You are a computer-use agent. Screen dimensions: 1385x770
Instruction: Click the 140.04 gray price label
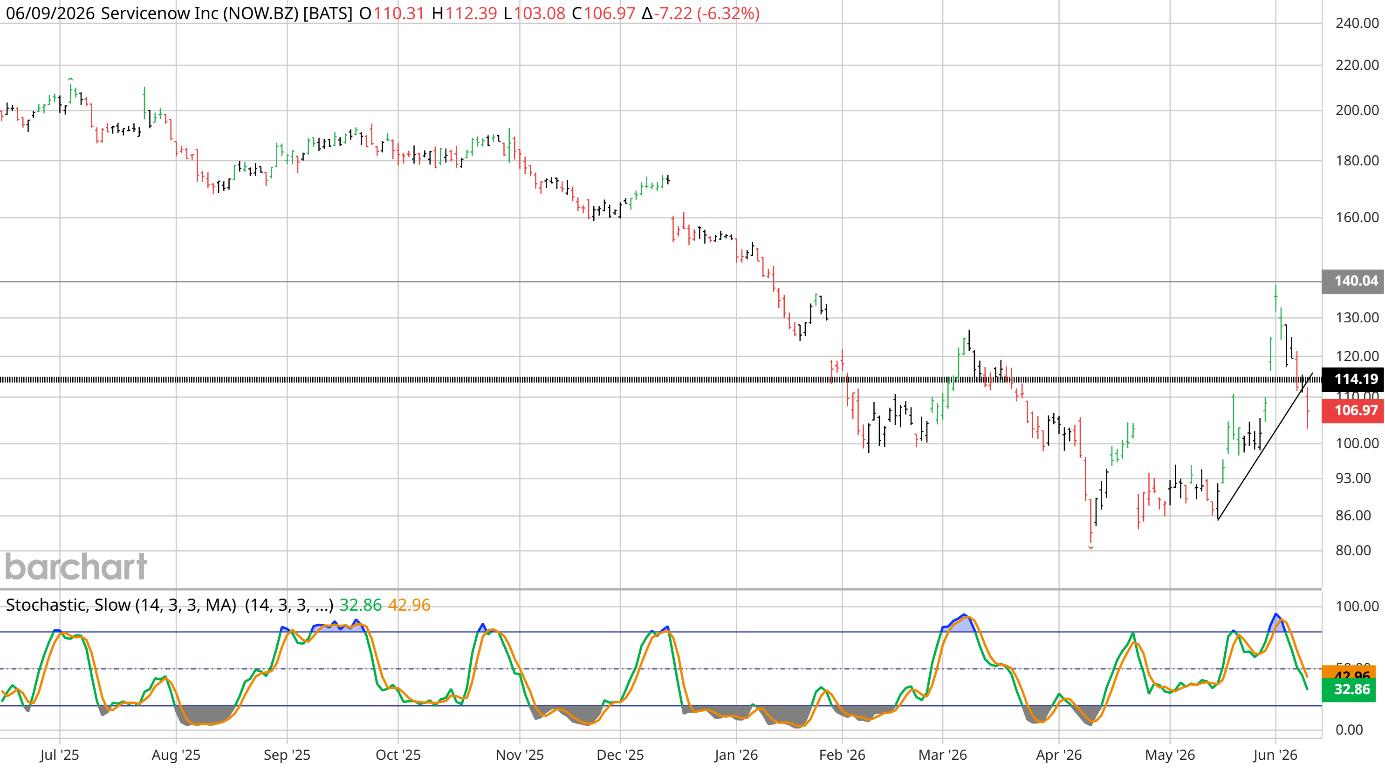(1353, 282)
